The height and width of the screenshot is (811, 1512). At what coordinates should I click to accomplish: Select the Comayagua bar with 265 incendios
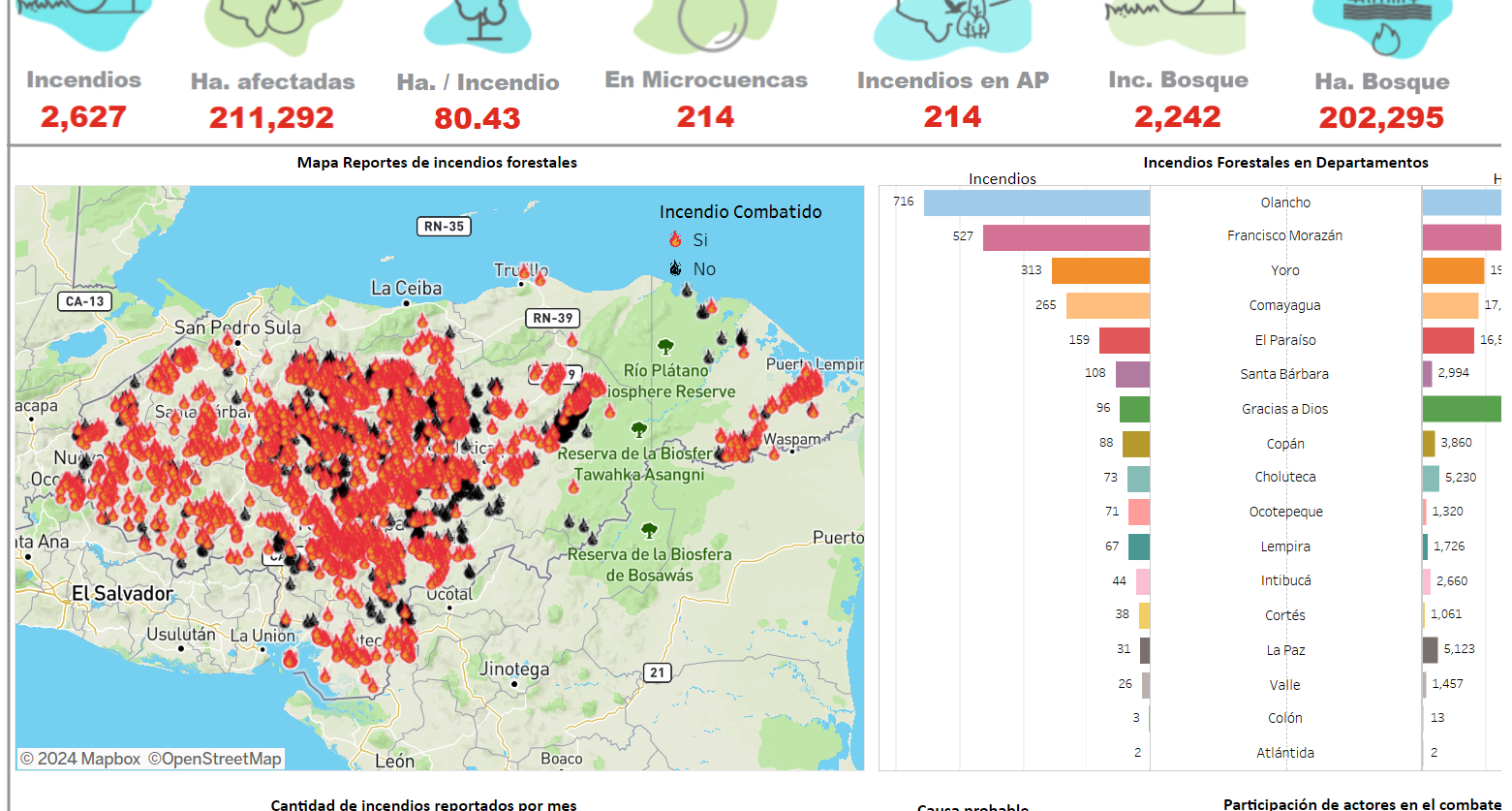(x=1108, y=305)
